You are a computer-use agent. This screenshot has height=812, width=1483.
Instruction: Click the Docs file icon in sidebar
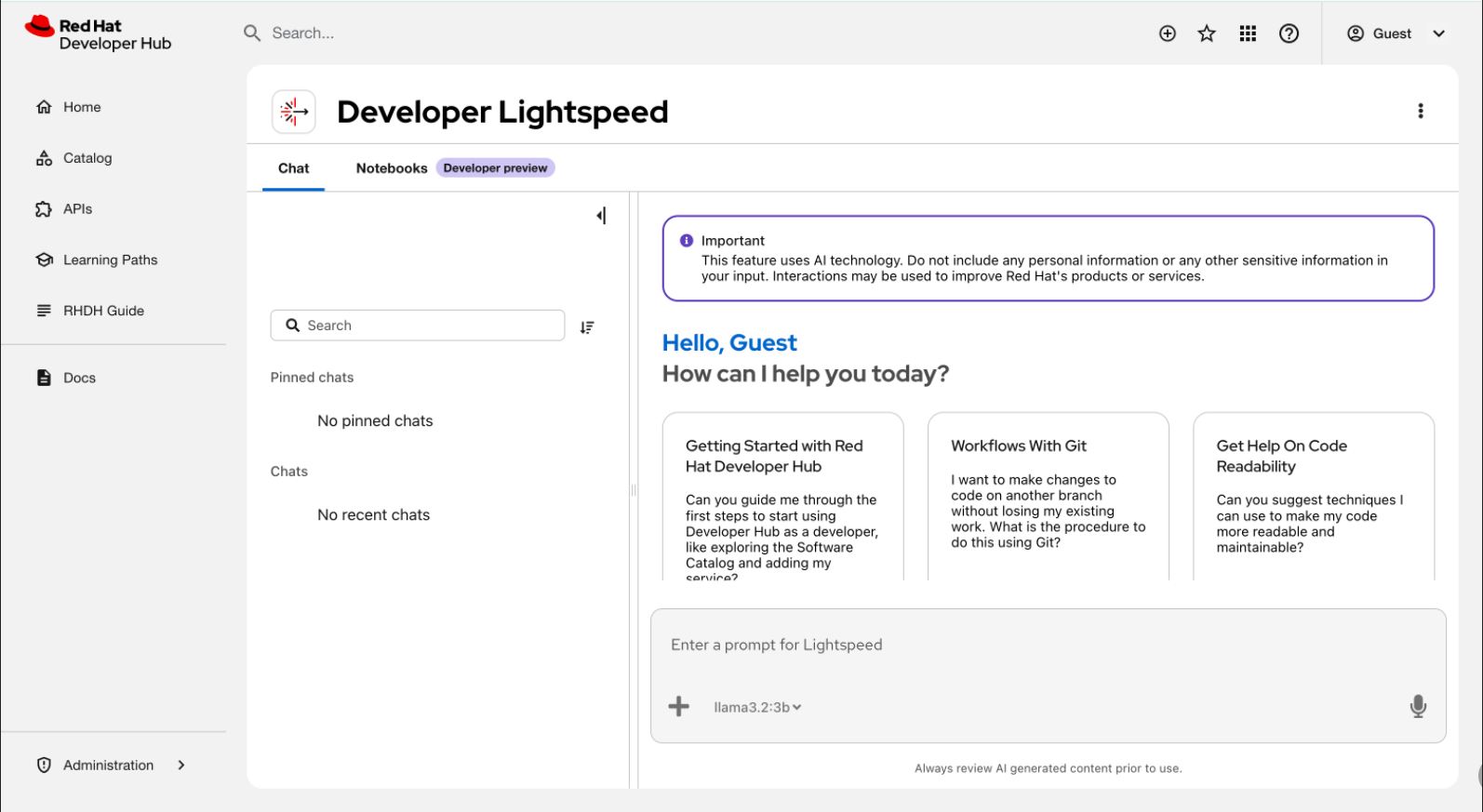(44, 378)
